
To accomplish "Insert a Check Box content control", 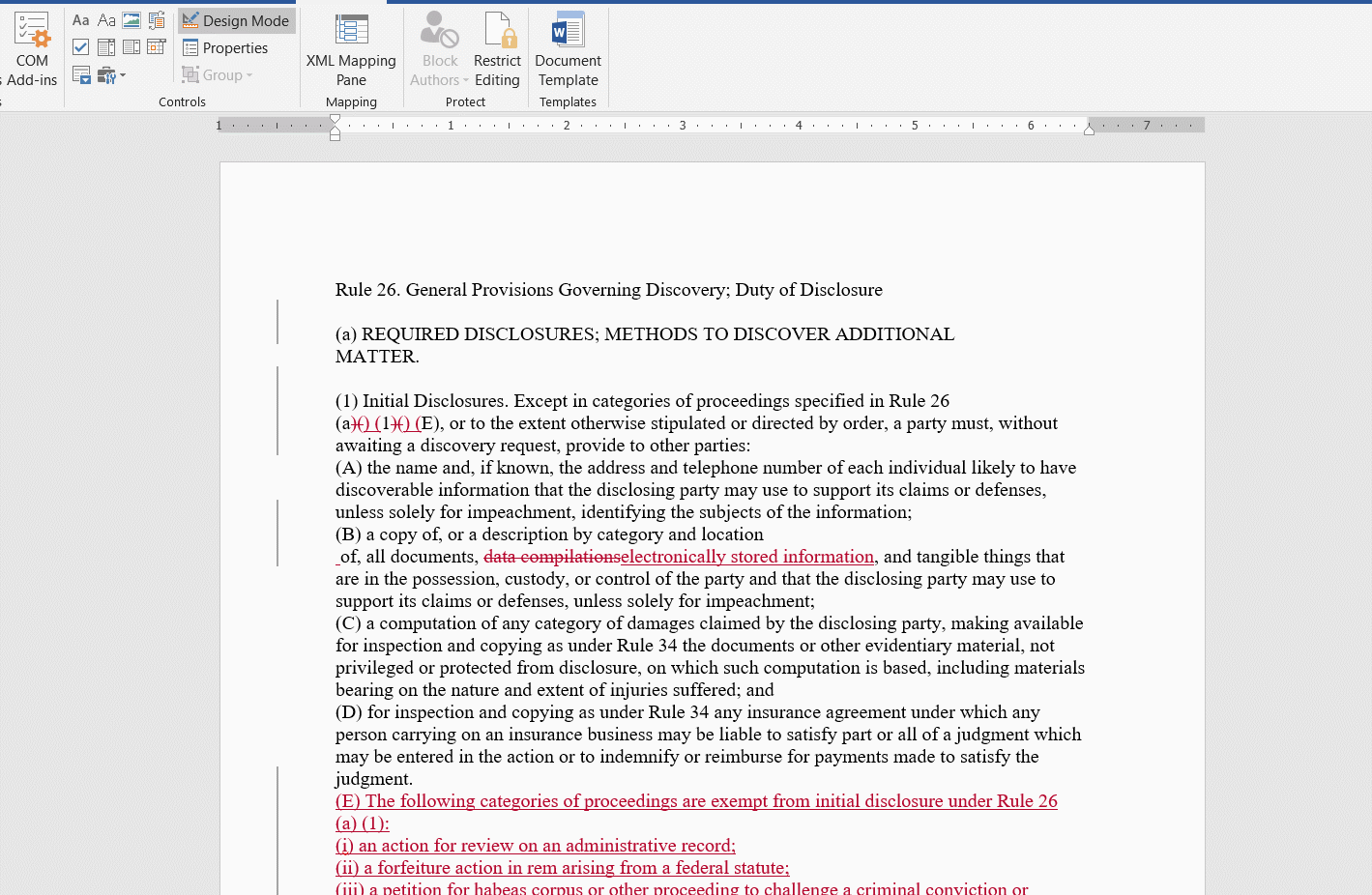I will coord(80,46).
